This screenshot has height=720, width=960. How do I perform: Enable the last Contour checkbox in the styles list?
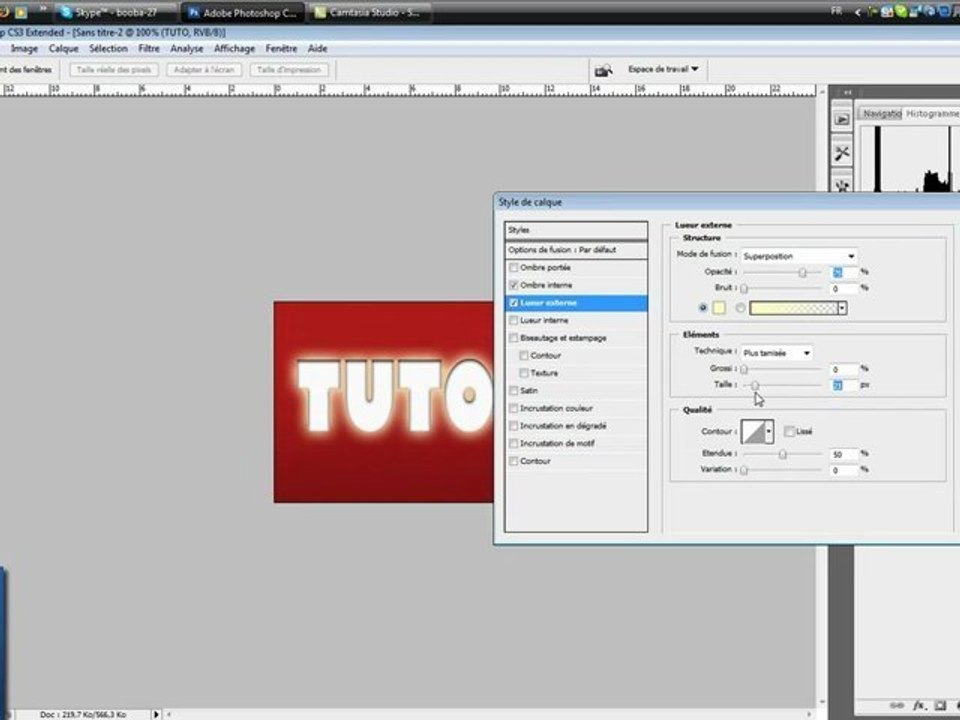[x=514, y=461]
